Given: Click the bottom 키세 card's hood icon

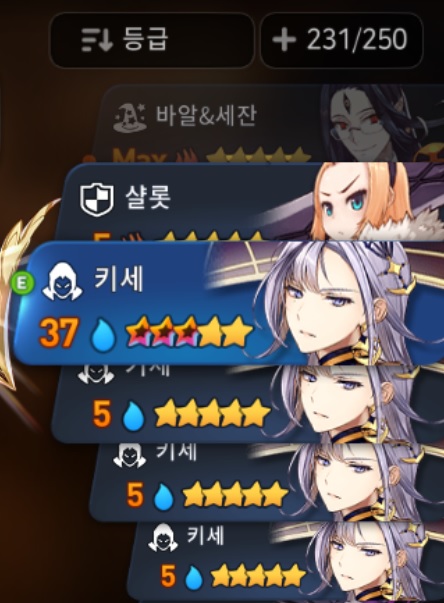Looking at the screenshot, I should pyautogui.click(x=163, y=538).
